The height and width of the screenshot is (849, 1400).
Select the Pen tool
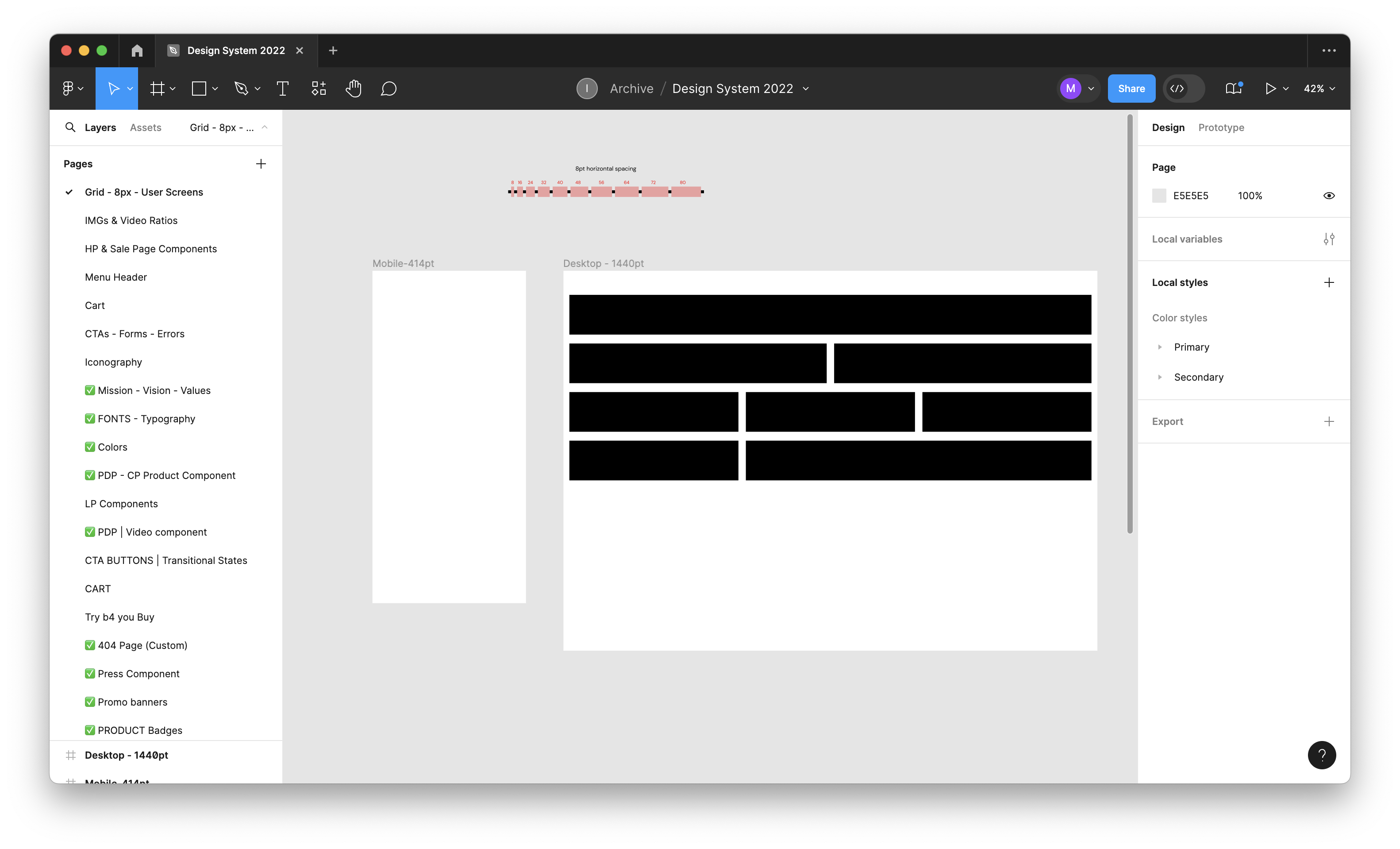(x=241, y=88)
